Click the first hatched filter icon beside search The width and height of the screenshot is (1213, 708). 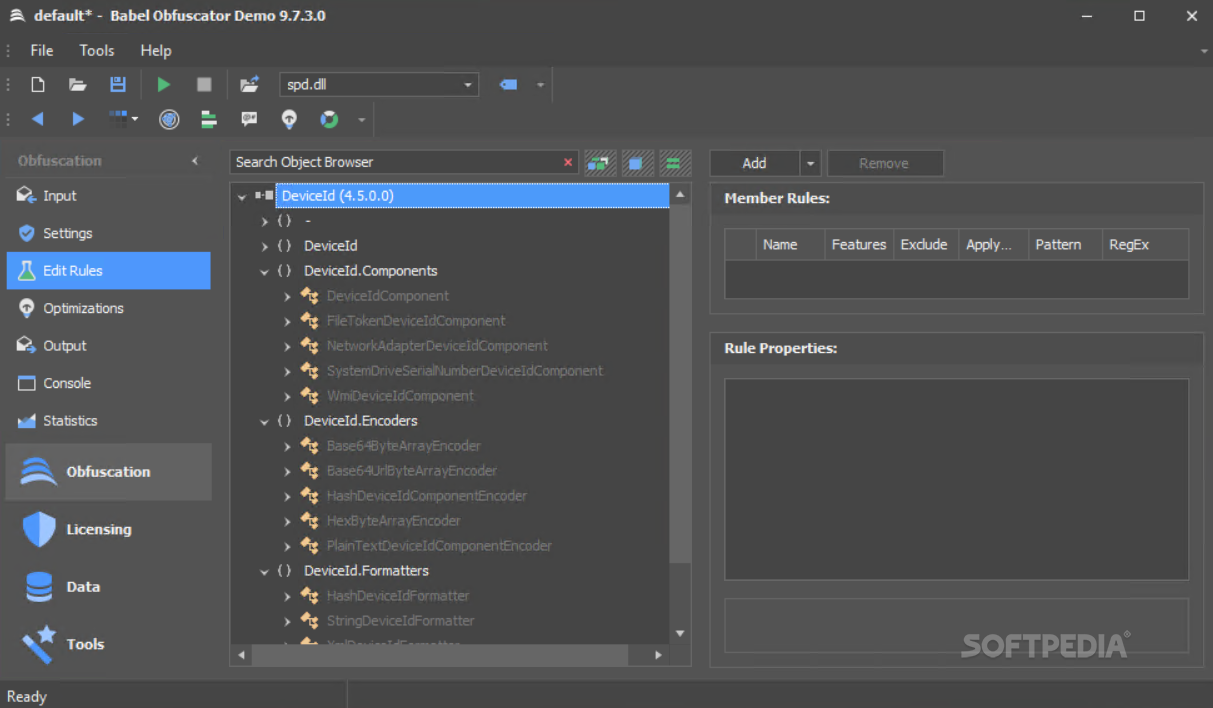tap(601, 162)
